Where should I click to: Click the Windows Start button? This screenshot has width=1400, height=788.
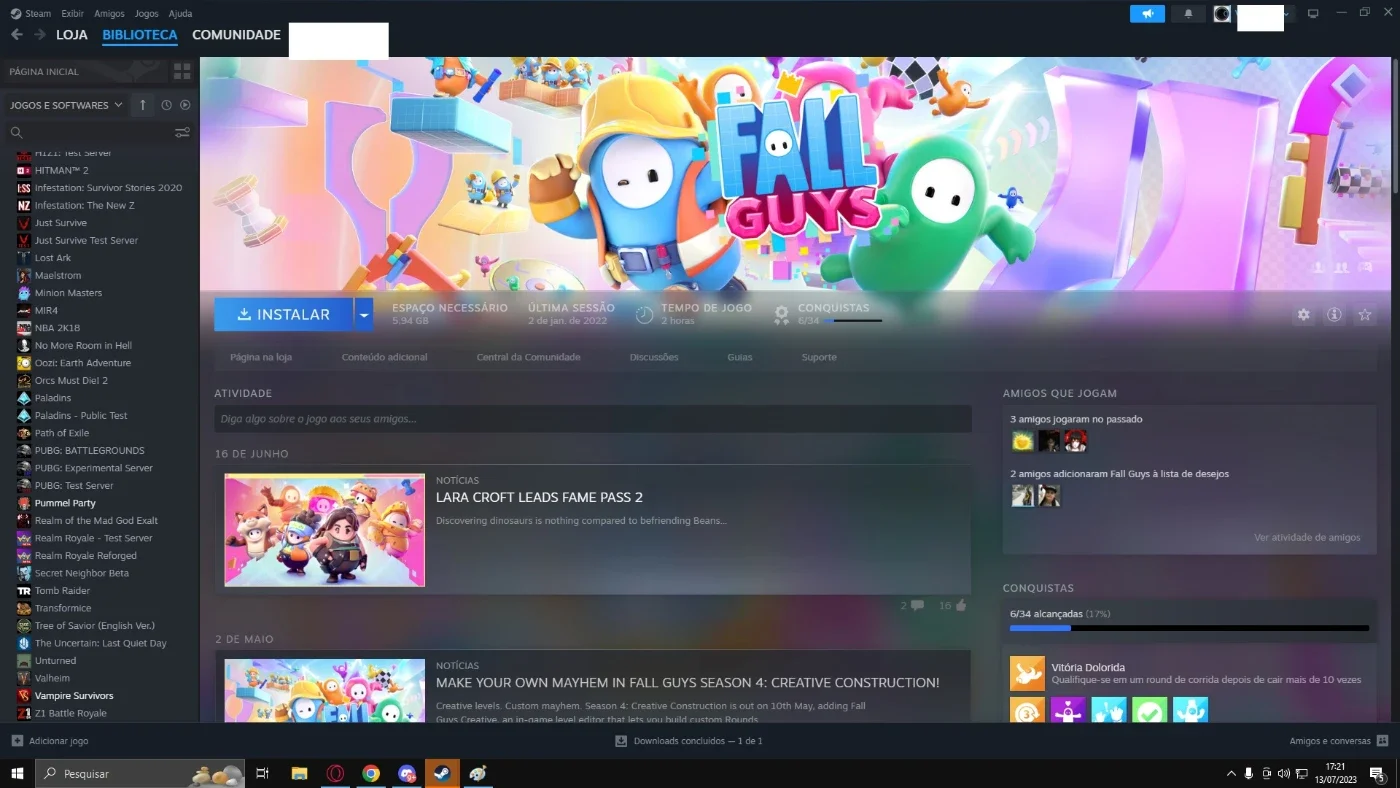(17, 773)
